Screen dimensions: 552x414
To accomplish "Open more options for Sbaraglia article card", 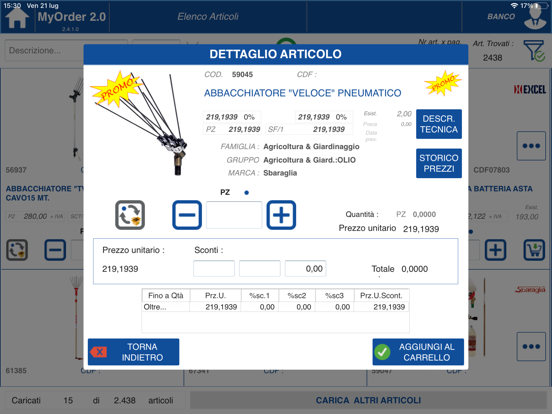I will (531, 346).
